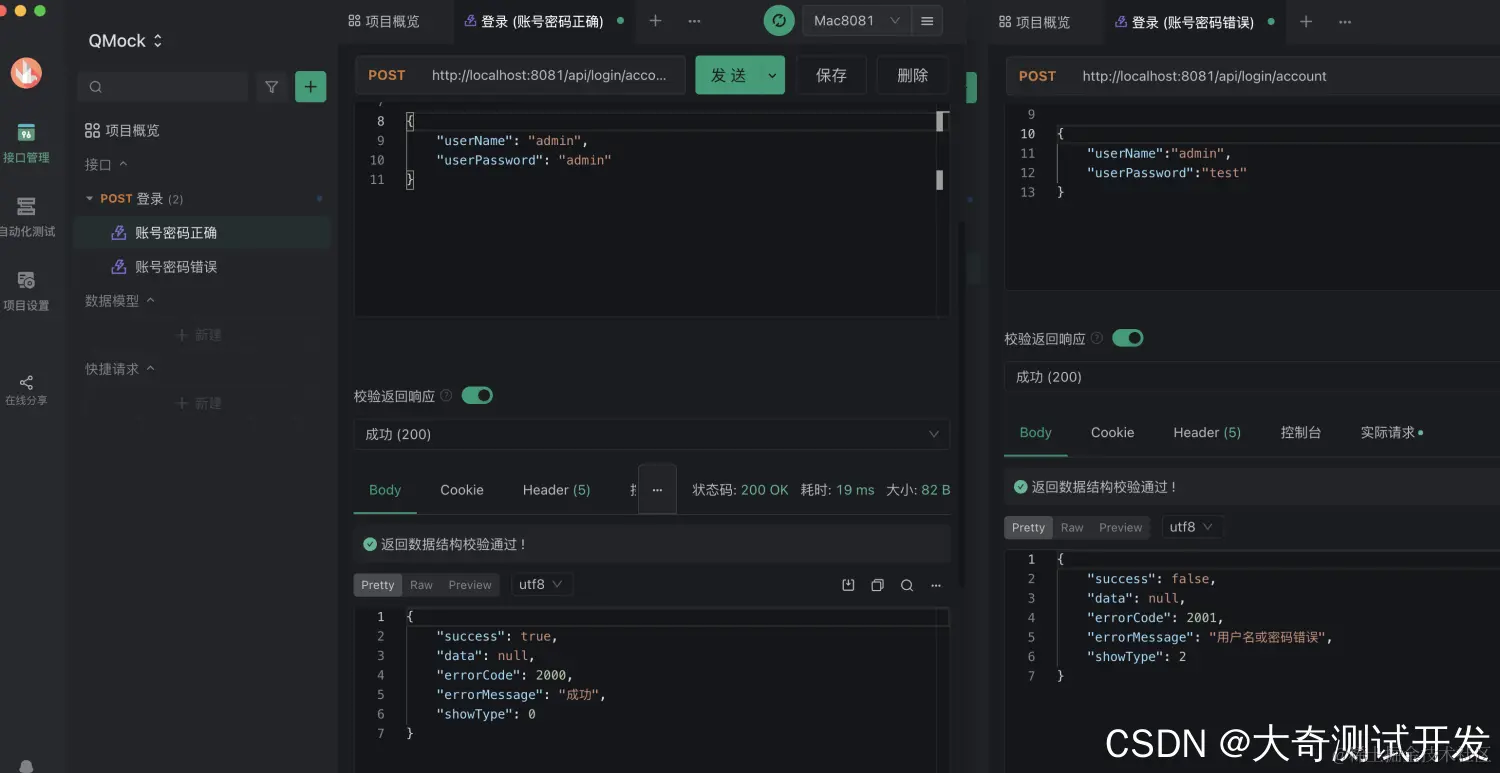Copy the response body with the copy icon
1500x773 pixels.
coord(877,584)
